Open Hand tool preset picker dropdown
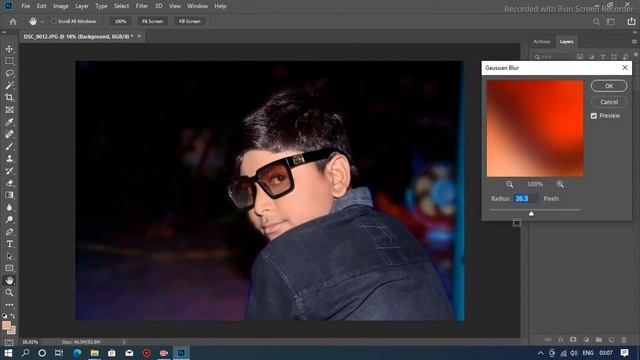Image resolution: width=640 pixels, height=360 pixels. coord(42,22)
